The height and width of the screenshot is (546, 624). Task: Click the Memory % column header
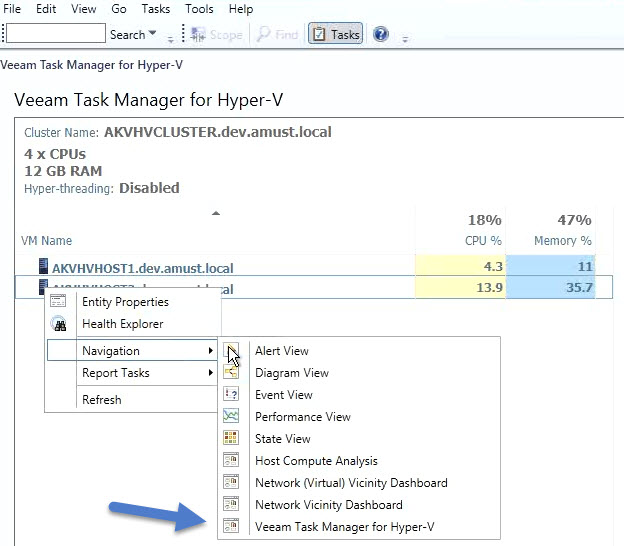tap(563, 240)
